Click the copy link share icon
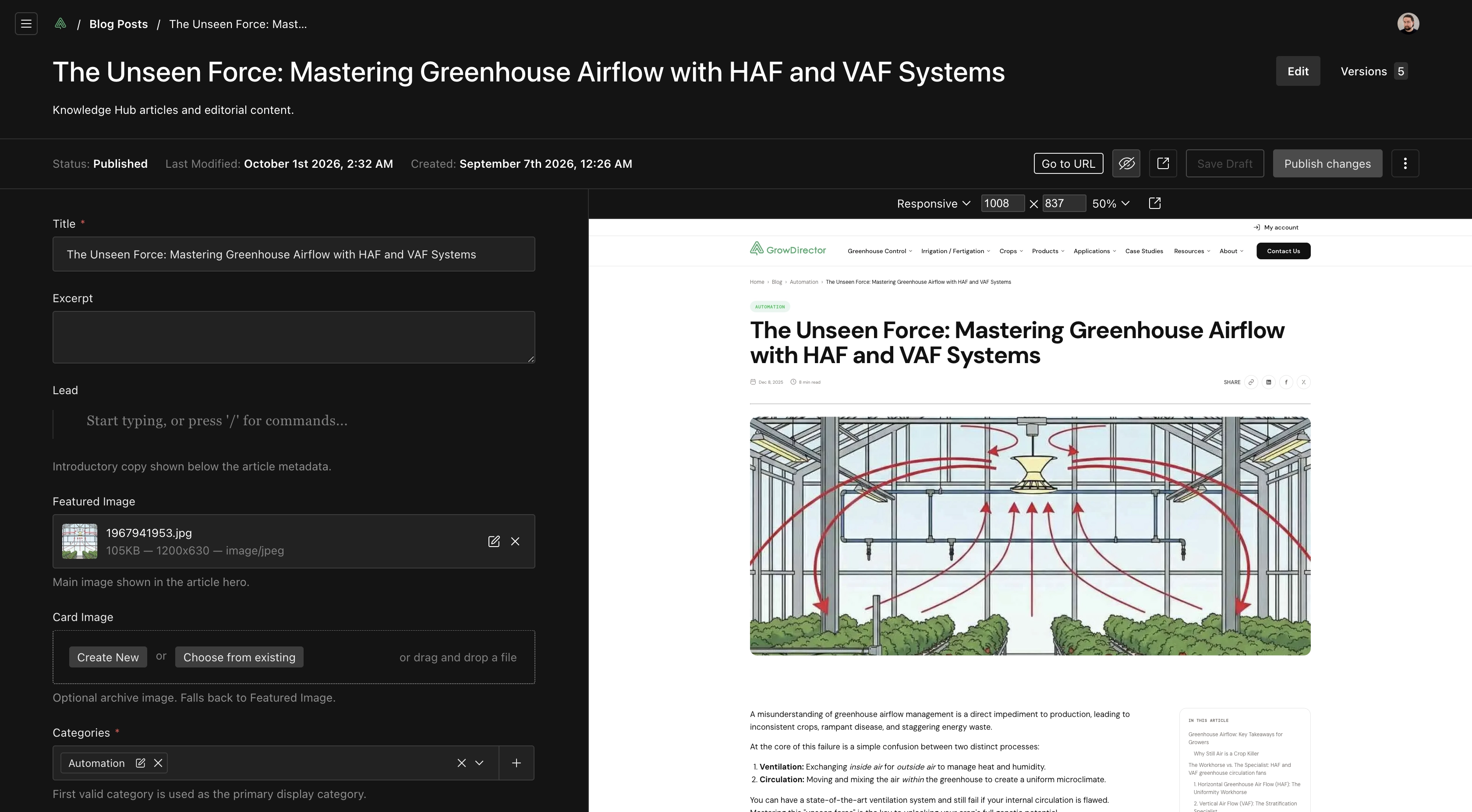The image size is (1472, 812). [1251, 382]
